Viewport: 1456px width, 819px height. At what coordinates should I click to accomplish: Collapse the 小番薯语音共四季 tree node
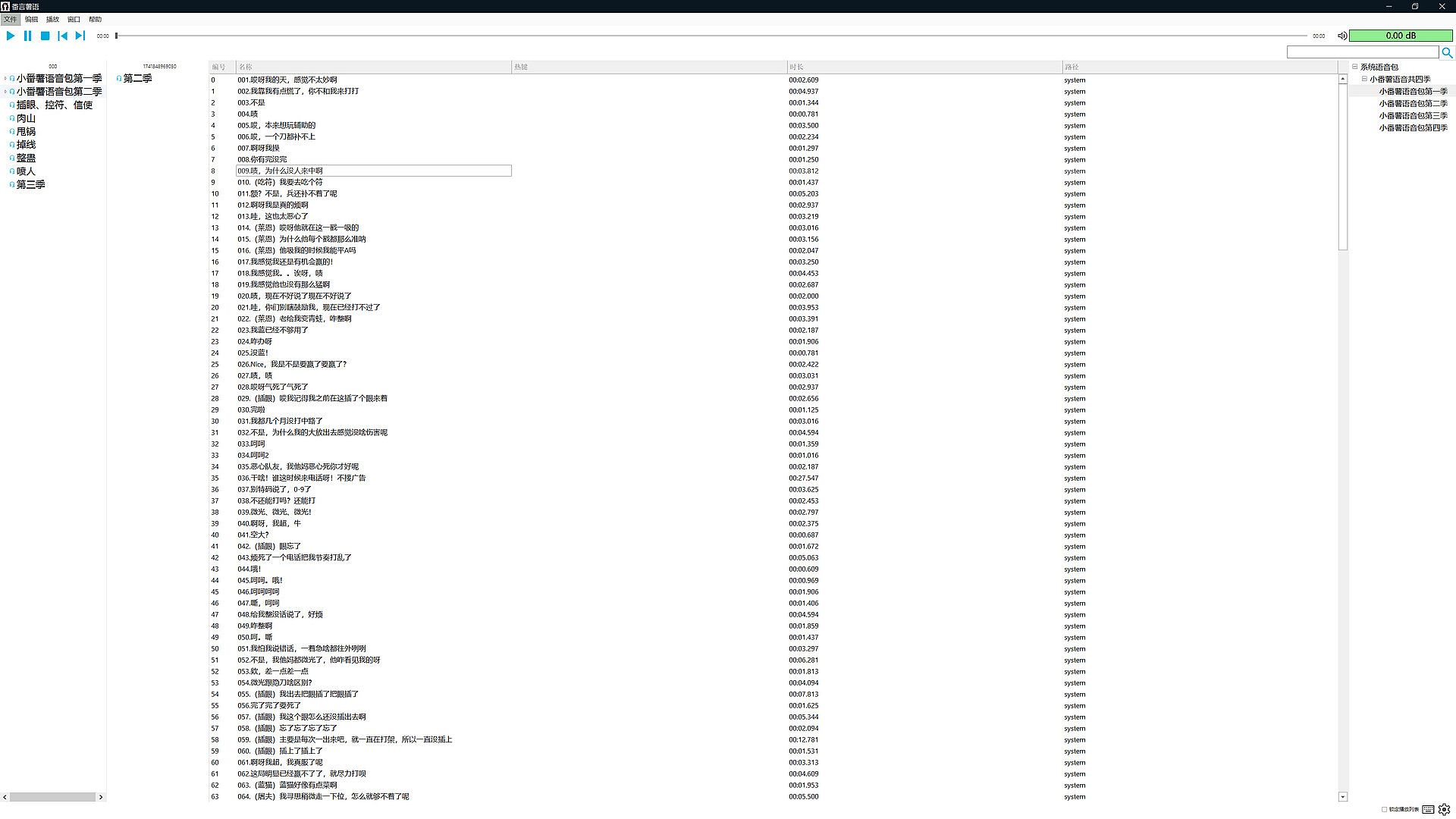coord(1363,79)
